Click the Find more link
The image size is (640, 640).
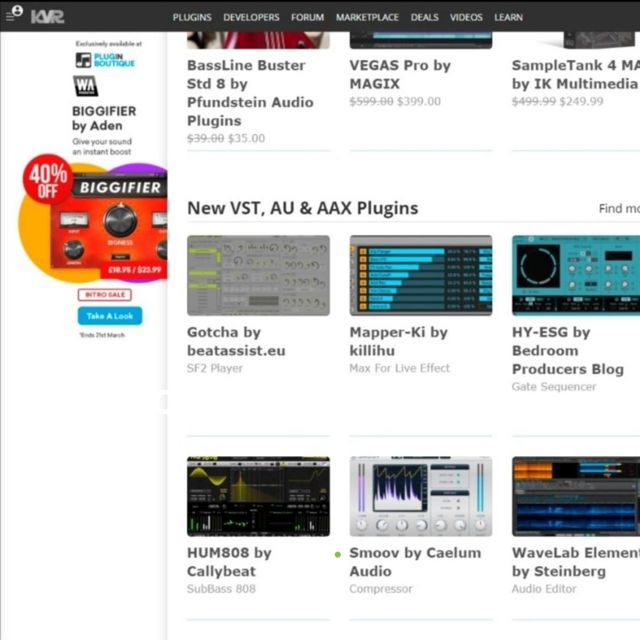click(618, 209)
